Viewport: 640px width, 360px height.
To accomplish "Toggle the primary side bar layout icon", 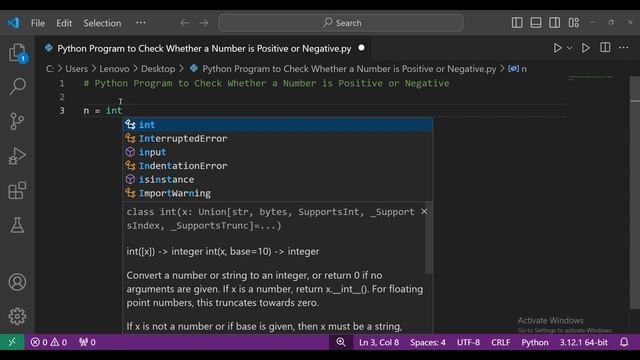I will (517, 23).
